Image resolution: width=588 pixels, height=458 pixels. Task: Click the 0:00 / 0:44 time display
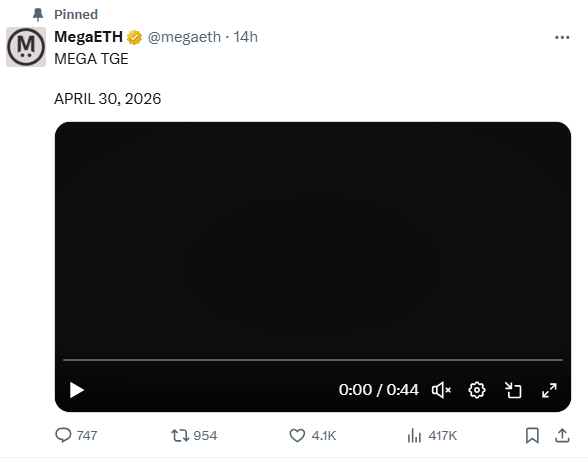378,390
